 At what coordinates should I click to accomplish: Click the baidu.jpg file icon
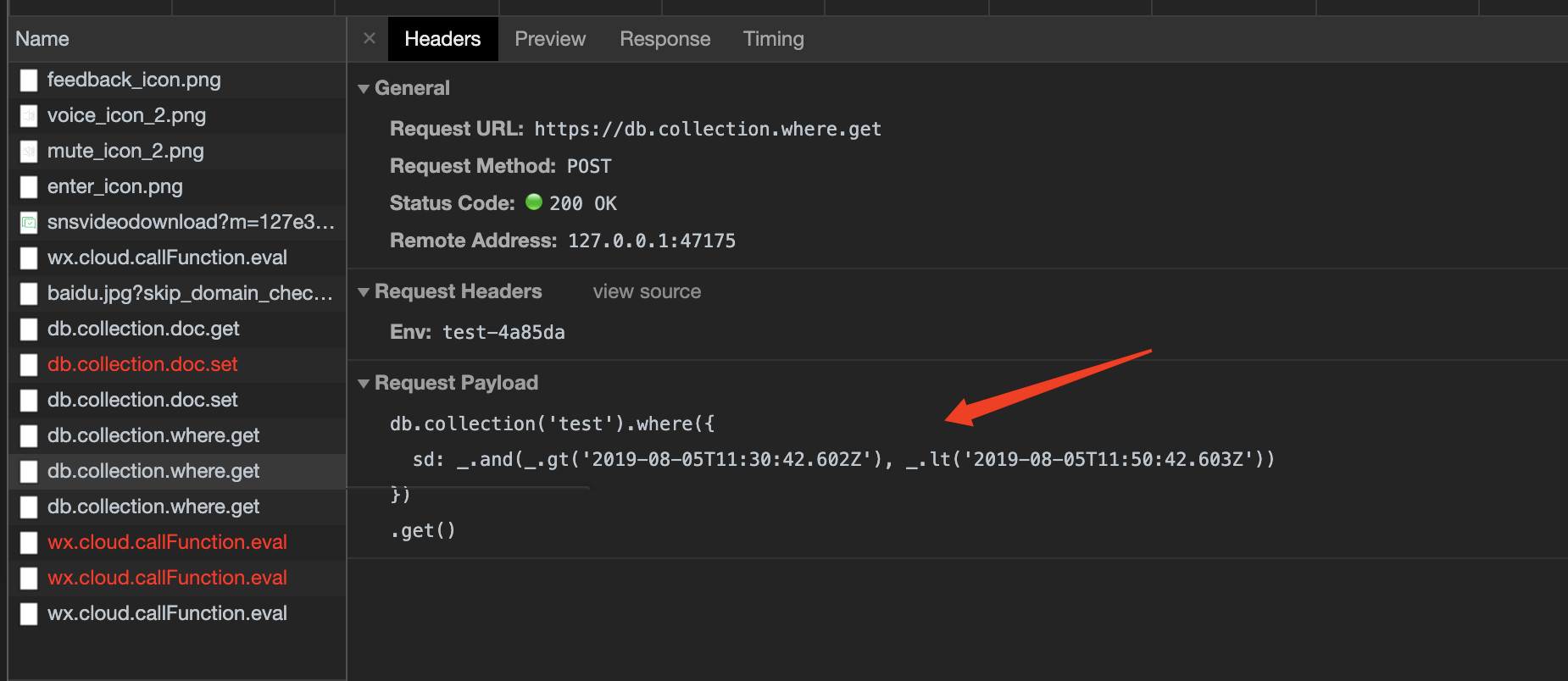pos(29,294)
